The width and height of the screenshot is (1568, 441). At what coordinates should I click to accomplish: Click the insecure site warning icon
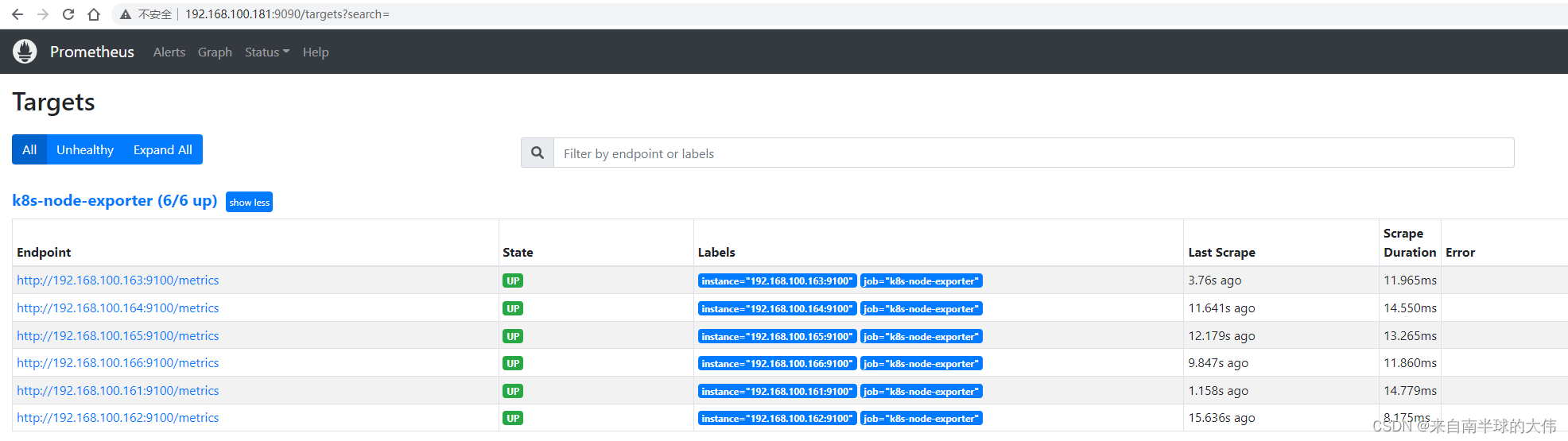click(x=126, y=14)
